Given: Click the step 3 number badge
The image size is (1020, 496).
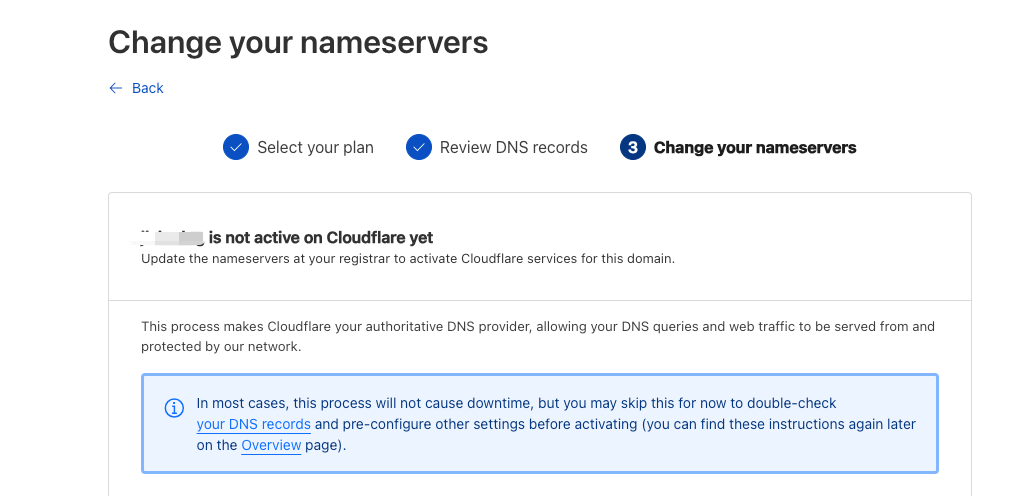Looking at the screenshot, I should 633,147.
